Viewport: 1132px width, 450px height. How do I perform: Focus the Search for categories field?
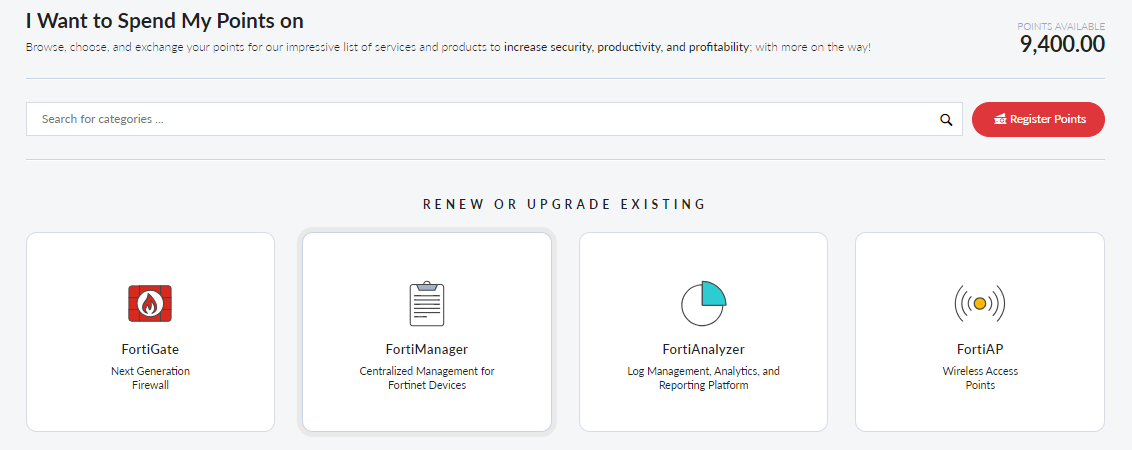(495, 119)
